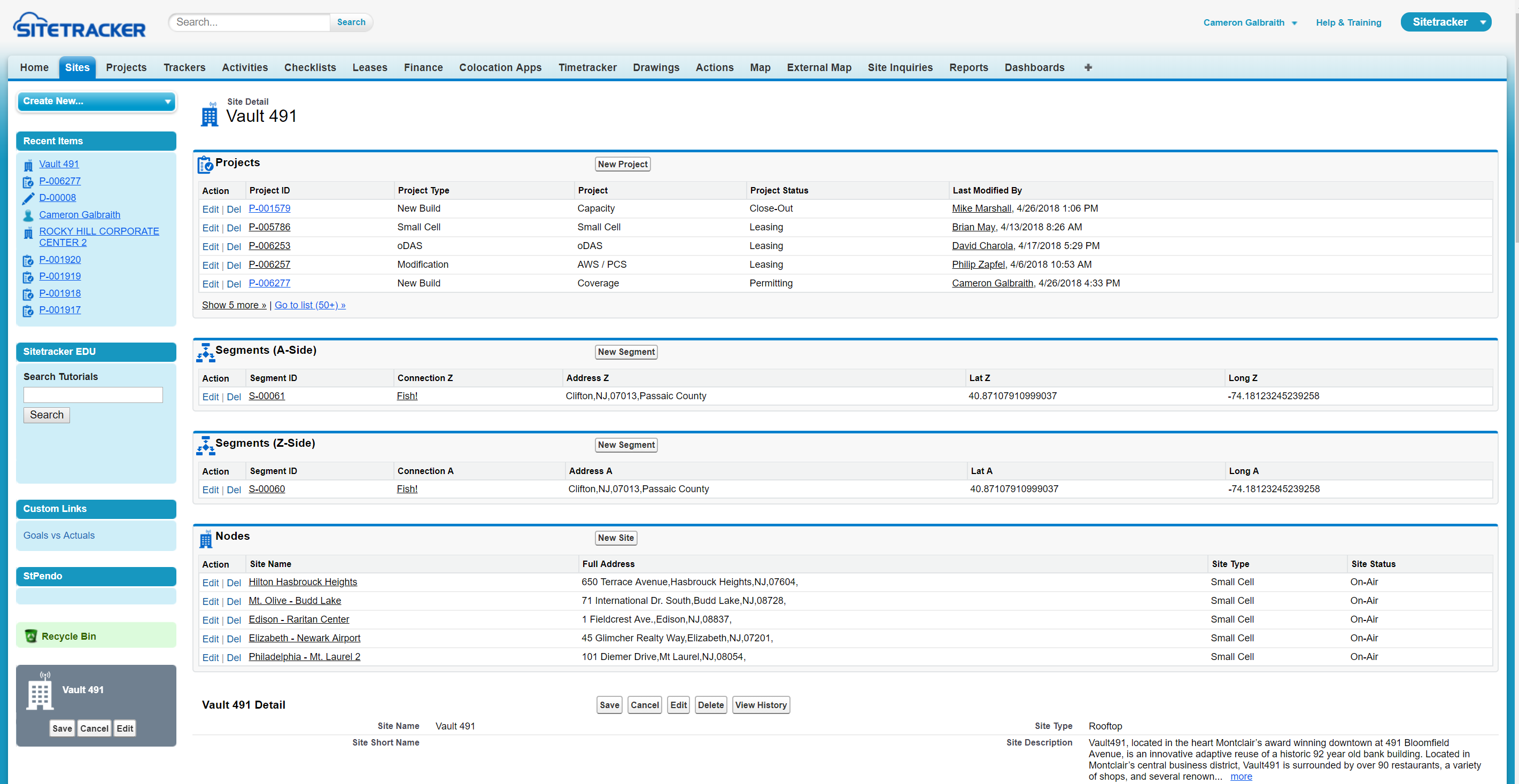Click the New Project button
This screenshot has width=1519, height=784.
pyautogui.click(x=622, y=164)
